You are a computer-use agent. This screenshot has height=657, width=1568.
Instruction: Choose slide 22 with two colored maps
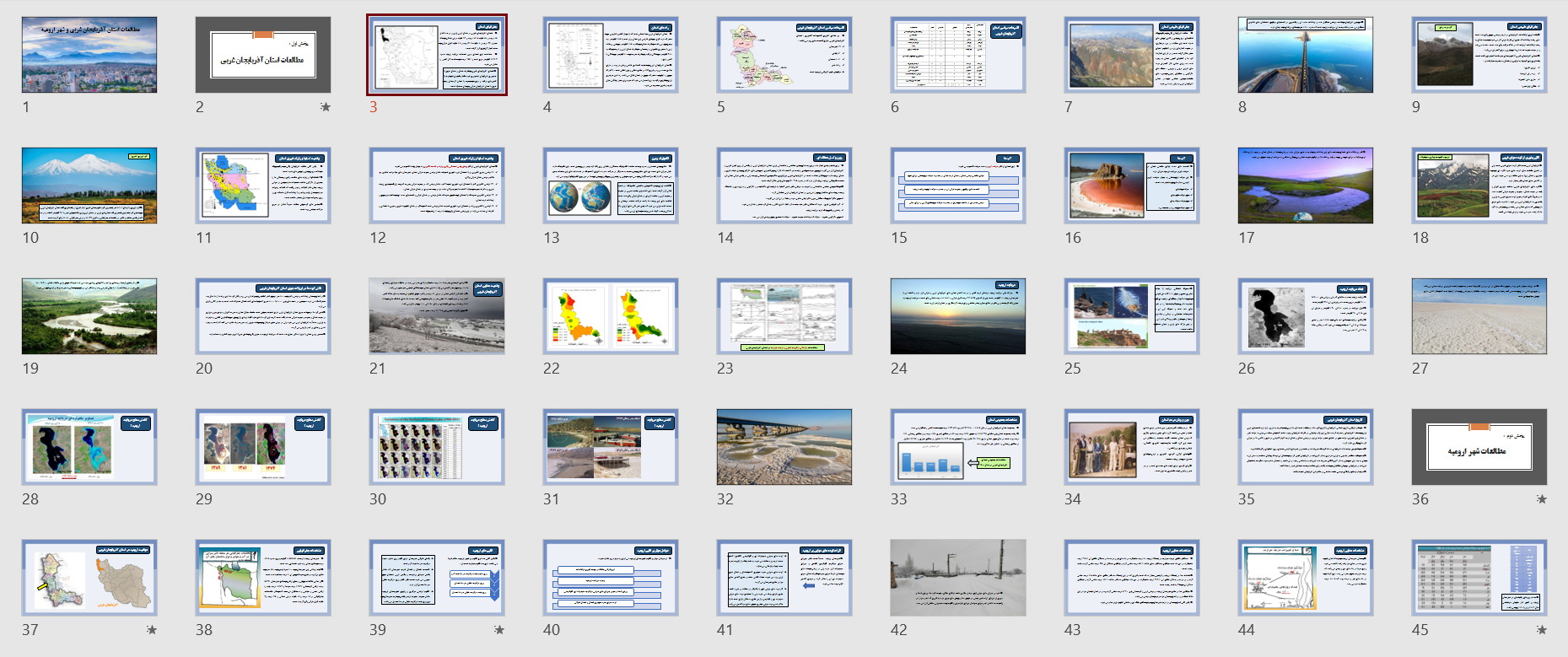tap(611, 316)
